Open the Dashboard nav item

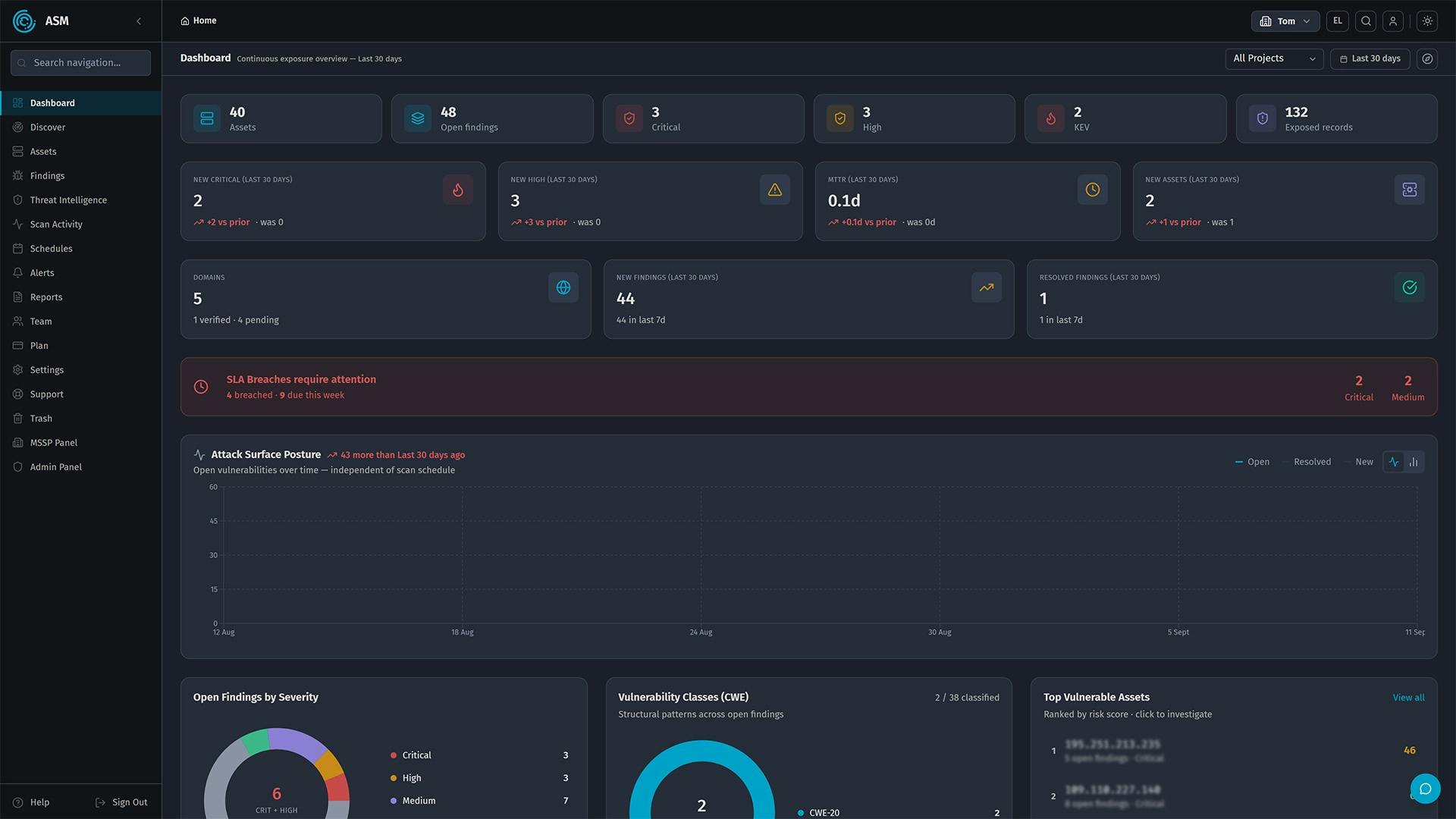80,103
